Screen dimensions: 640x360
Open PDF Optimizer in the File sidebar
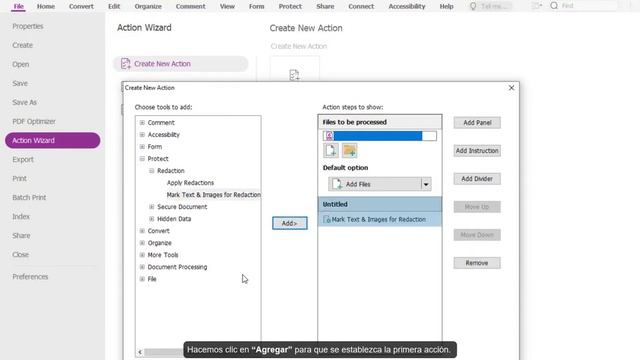click(x=34, y=121)
